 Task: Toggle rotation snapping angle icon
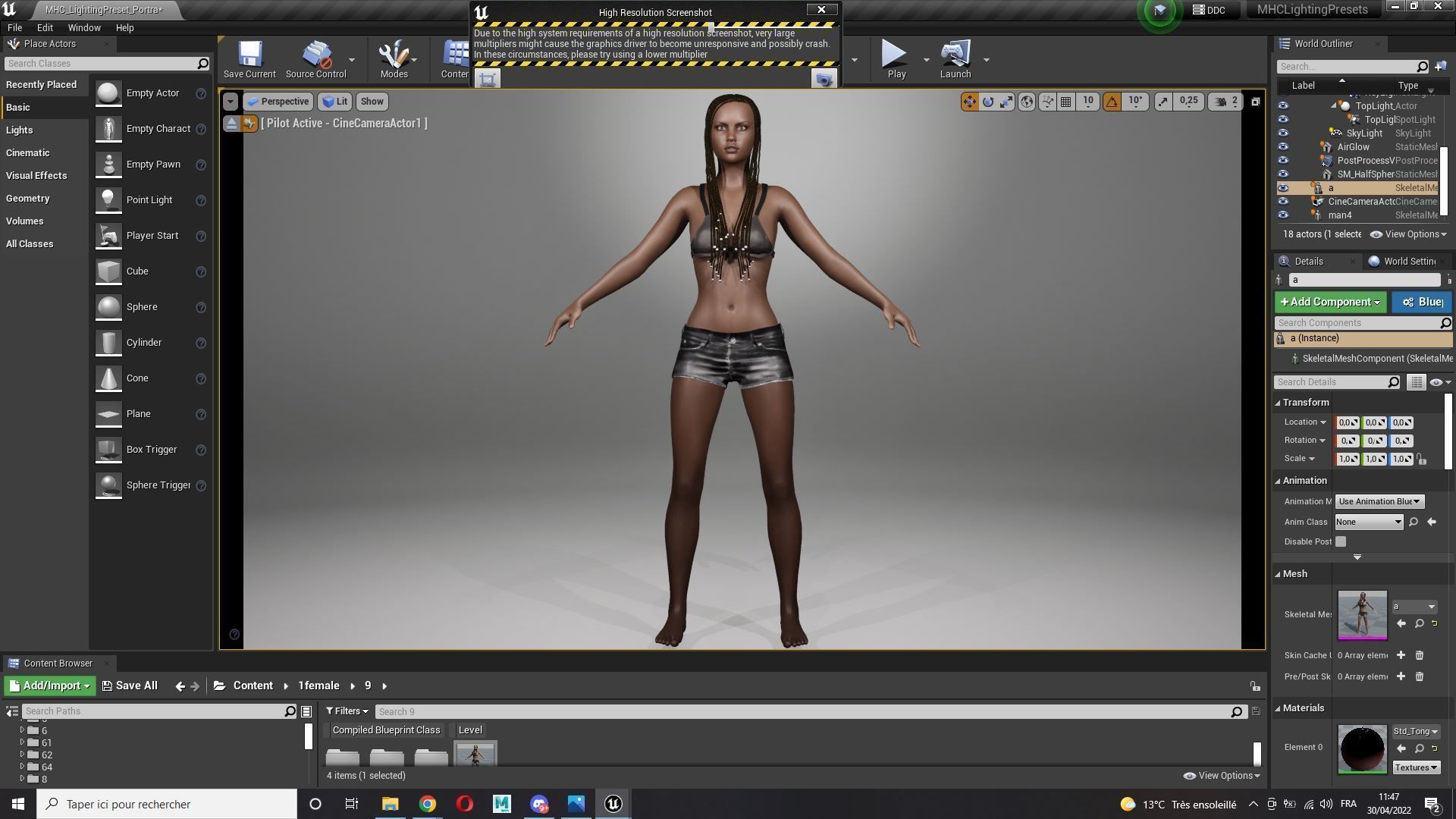1112,102
